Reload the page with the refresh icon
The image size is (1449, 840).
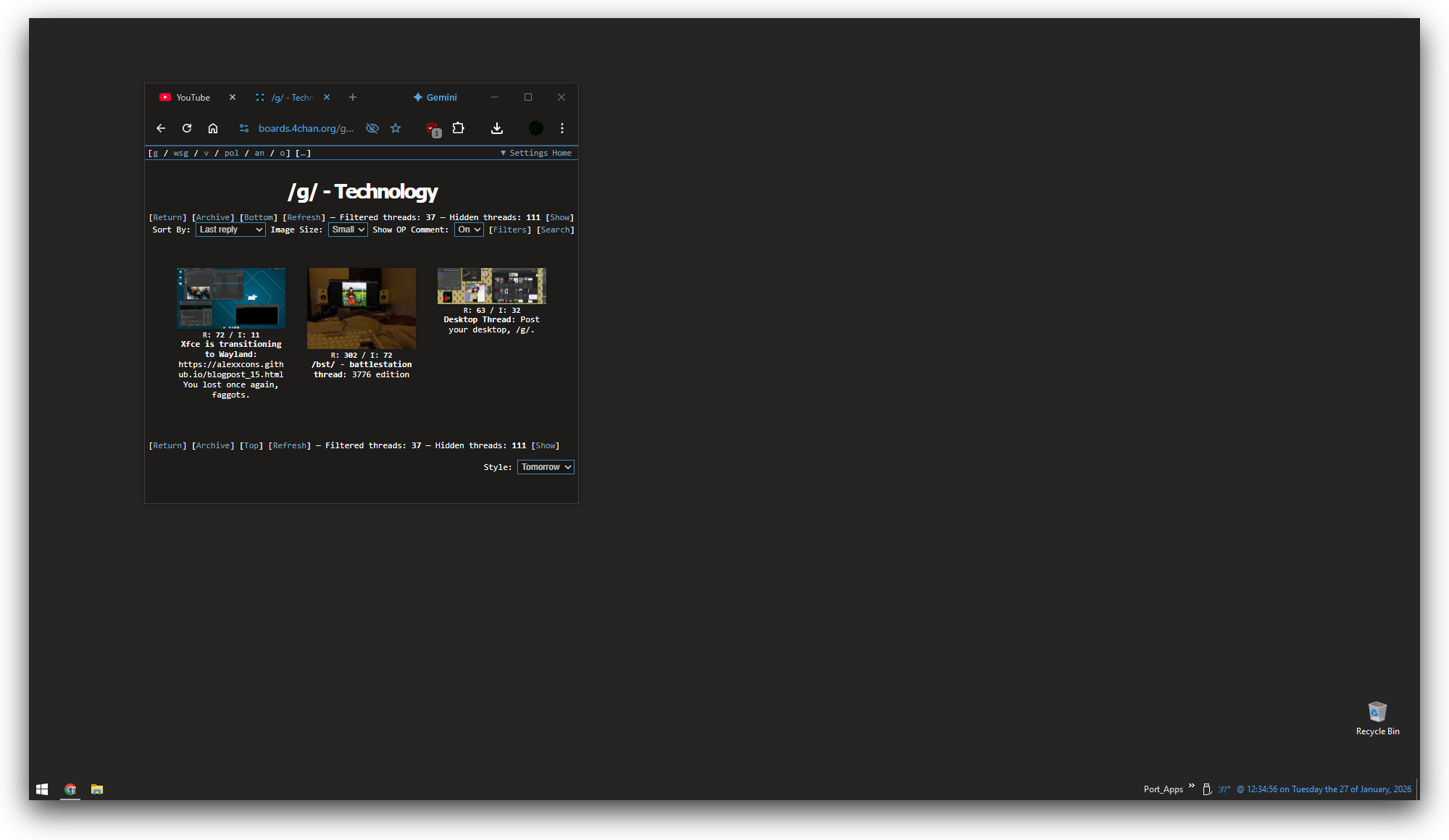[187, 128]
